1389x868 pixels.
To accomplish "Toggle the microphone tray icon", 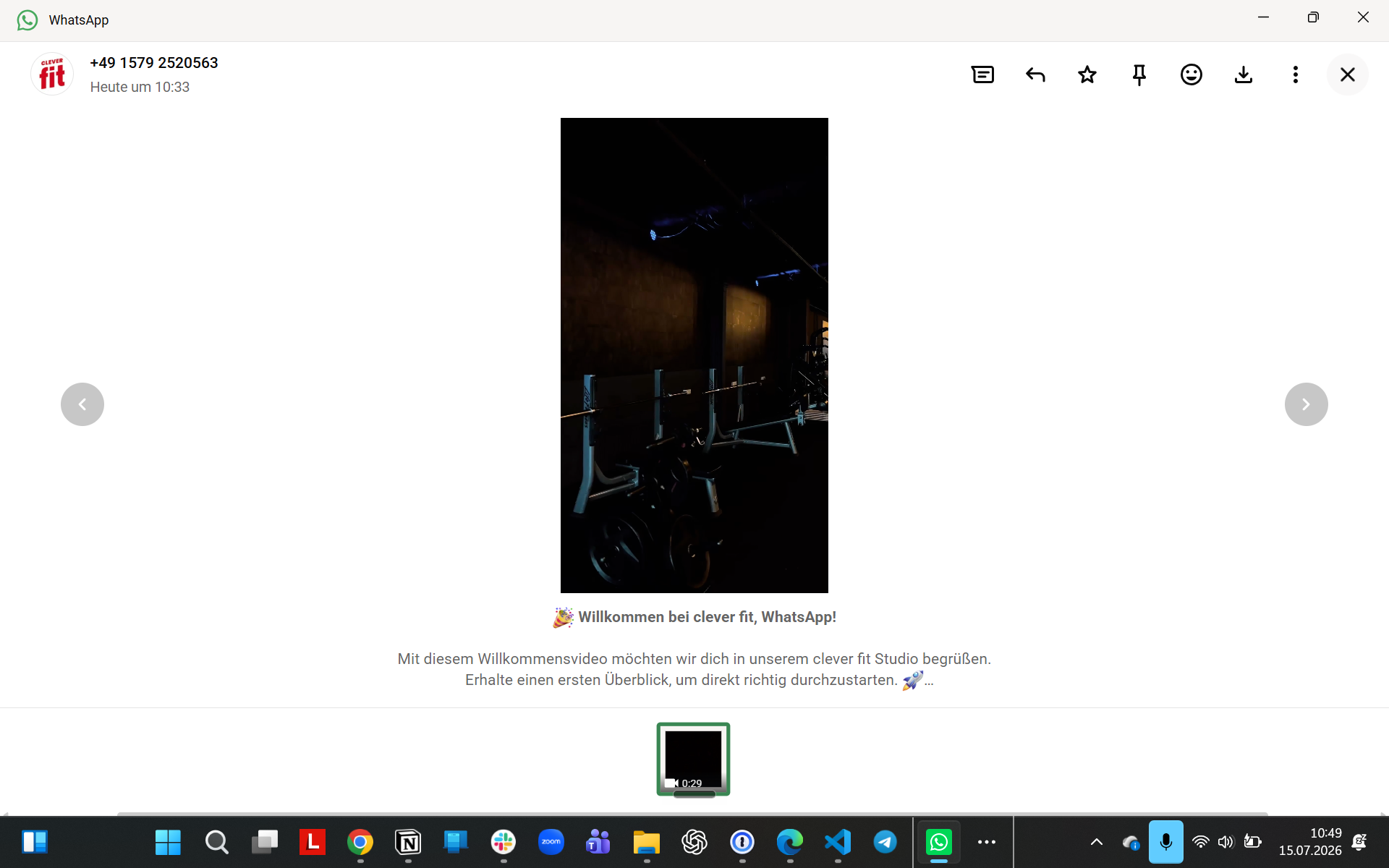I will (1166, 842).
